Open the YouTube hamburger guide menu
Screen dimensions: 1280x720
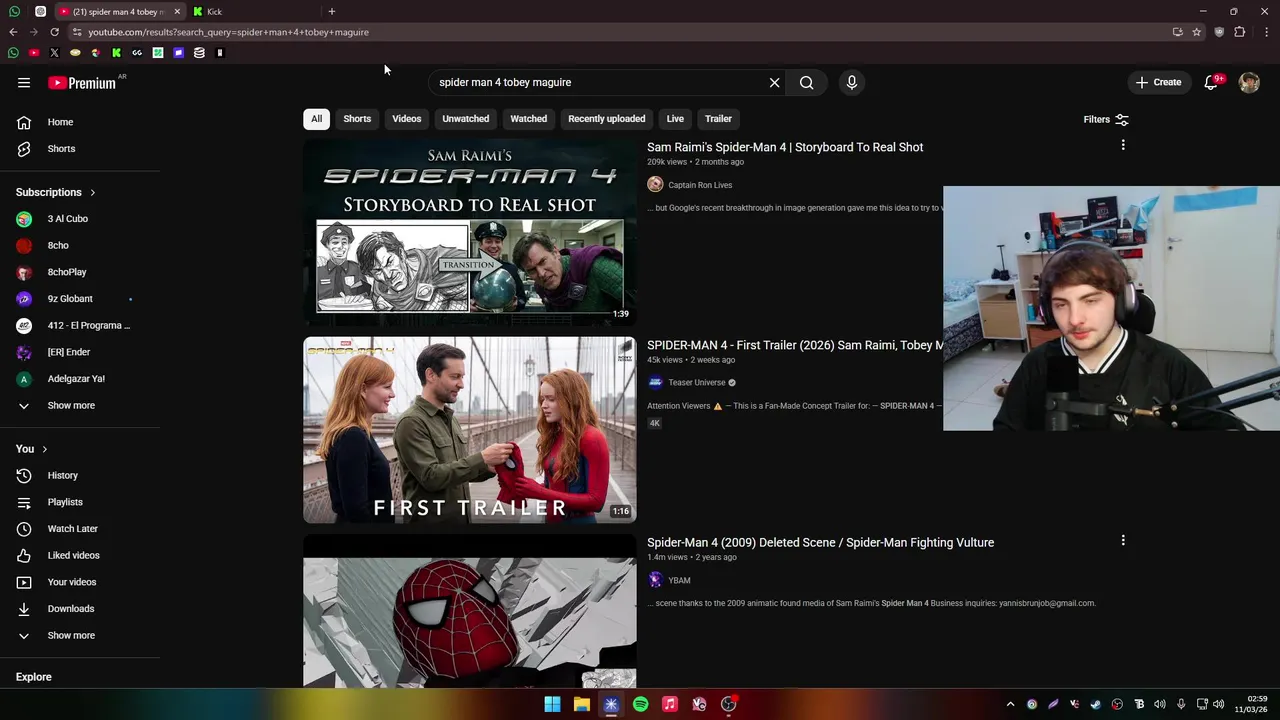click(x=24, y=83)
